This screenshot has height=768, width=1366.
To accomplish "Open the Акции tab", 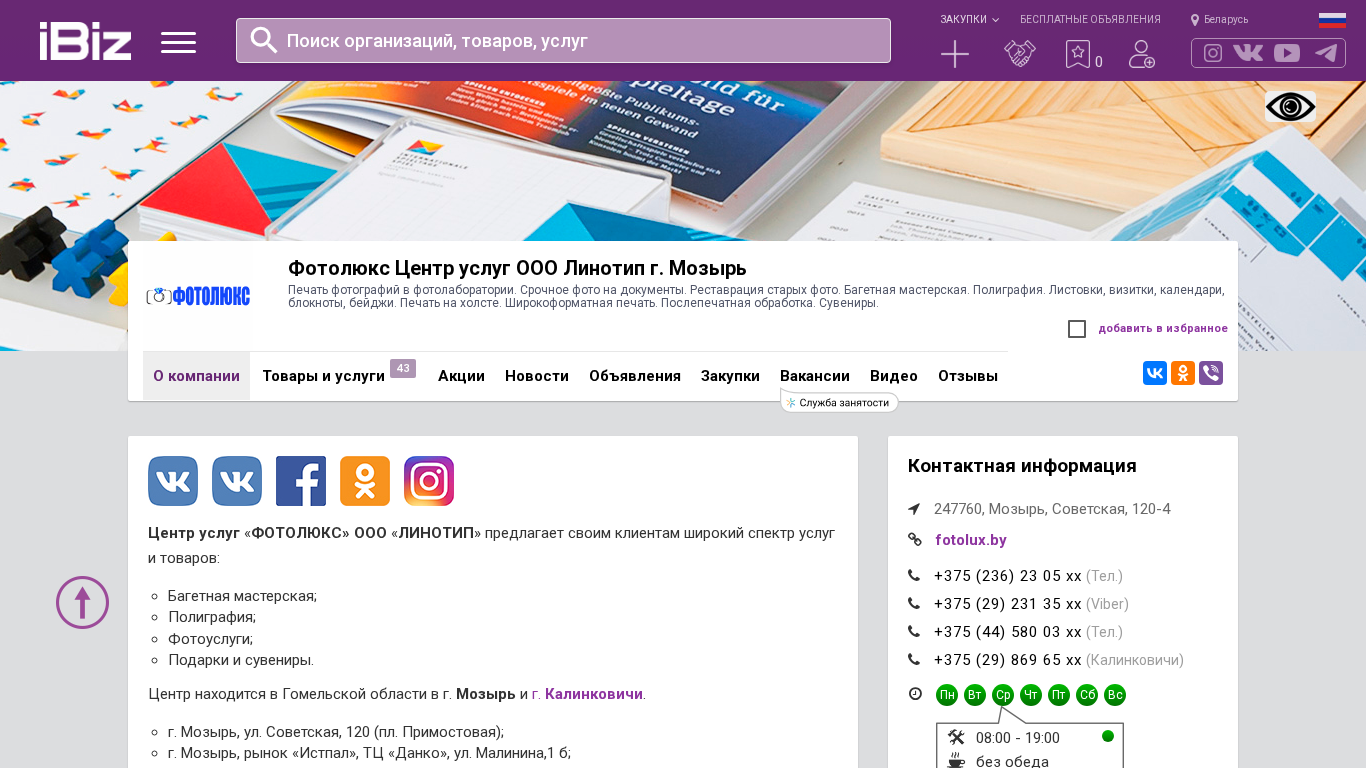I will [x=461, y=376].
